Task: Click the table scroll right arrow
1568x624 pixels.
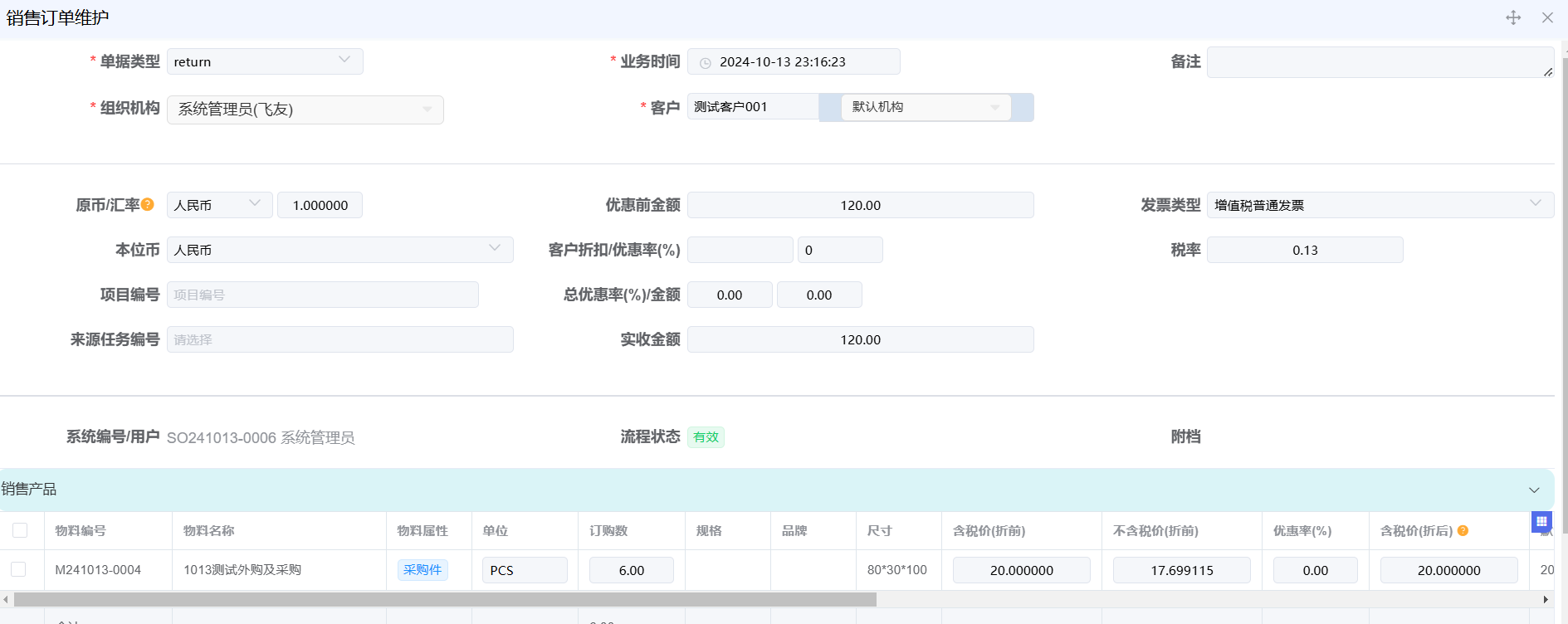Action: point(1546,599)
